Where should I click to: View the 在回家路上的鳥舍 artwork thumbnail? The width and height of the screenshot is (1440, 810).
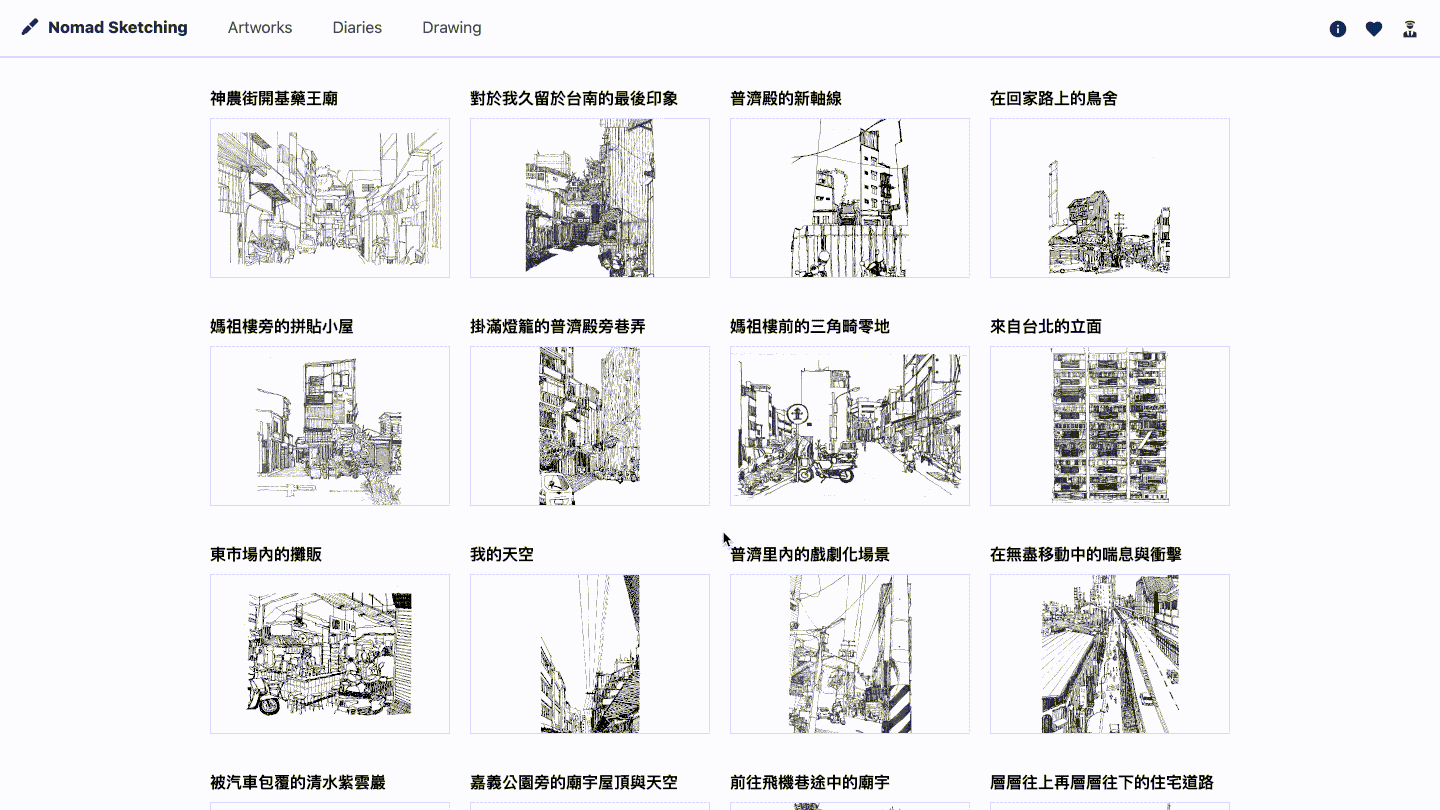click(1110, 198)
